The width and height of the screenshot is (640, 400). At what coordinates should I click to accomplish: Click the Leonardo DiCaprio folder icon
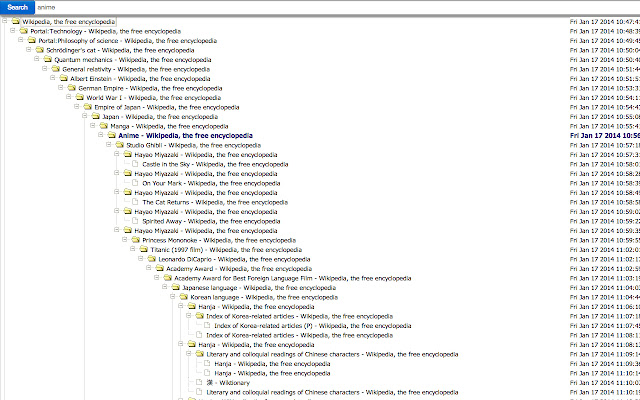point(152,259)
